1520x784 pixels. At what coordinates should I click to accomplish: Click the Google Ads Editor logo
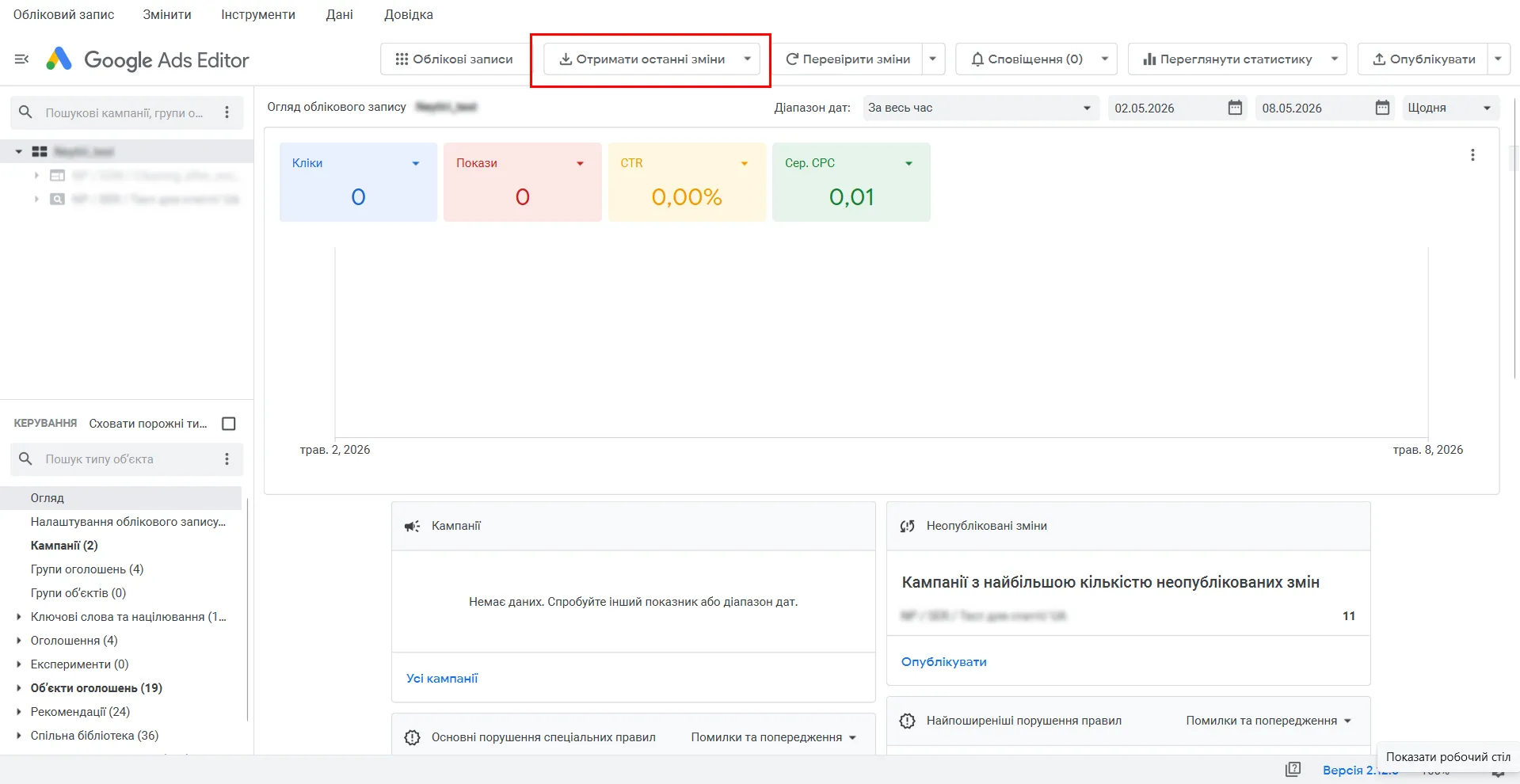coord(147,59)
